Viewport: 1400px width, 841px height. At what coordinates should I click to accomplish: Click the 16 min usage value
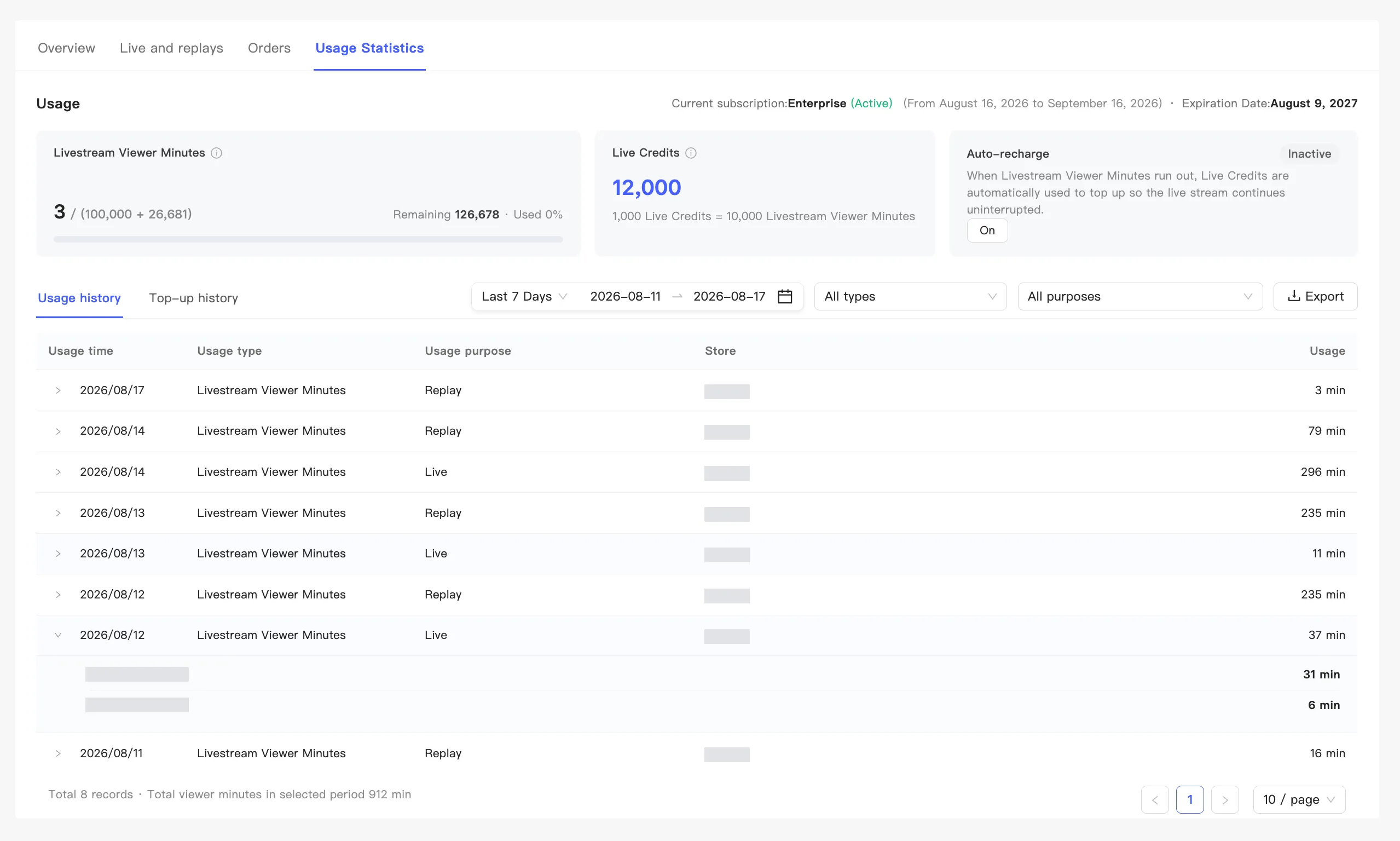1327,753
